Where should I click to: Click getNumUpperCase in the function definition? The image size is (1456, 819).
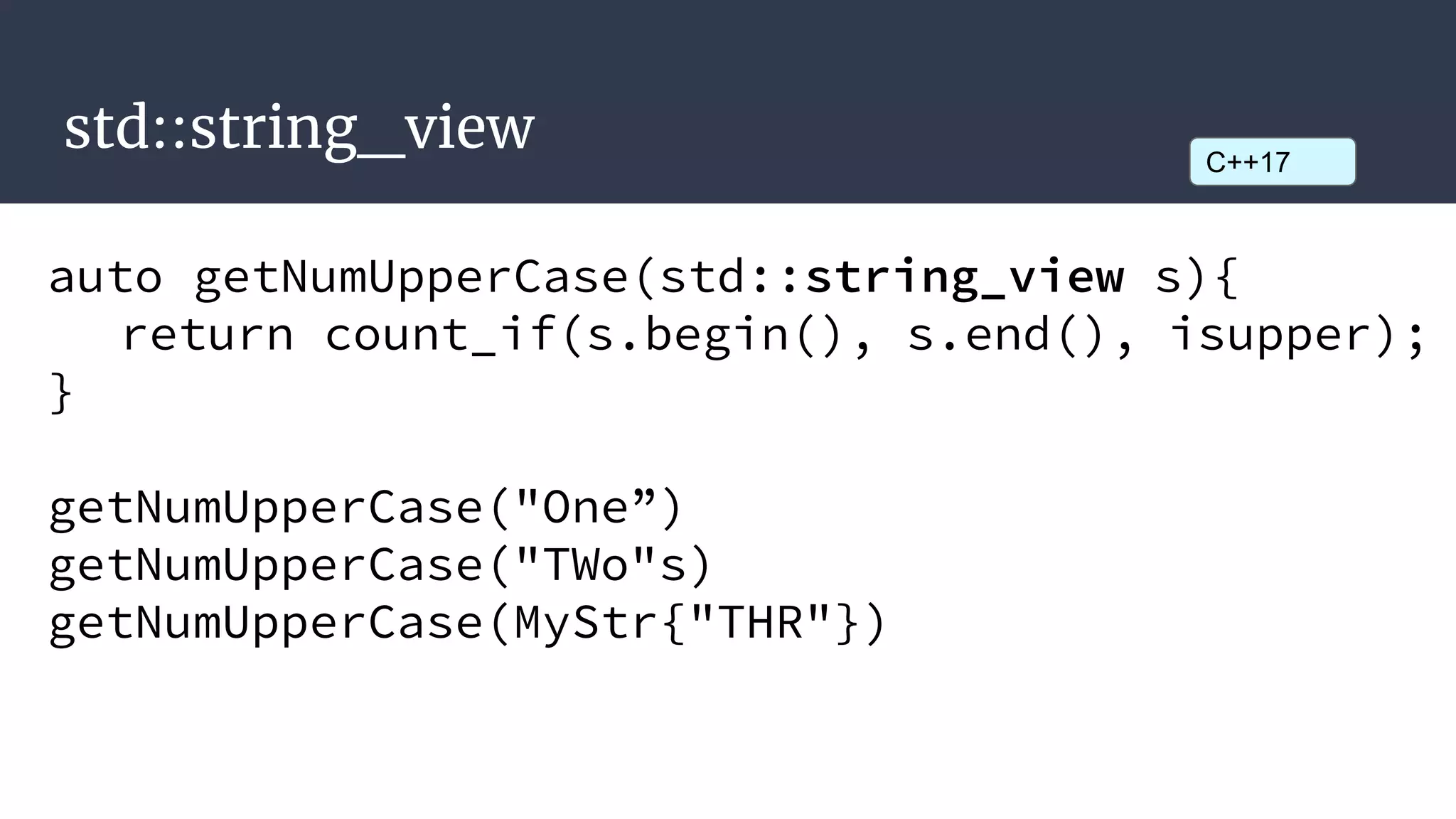pos(412,277)
